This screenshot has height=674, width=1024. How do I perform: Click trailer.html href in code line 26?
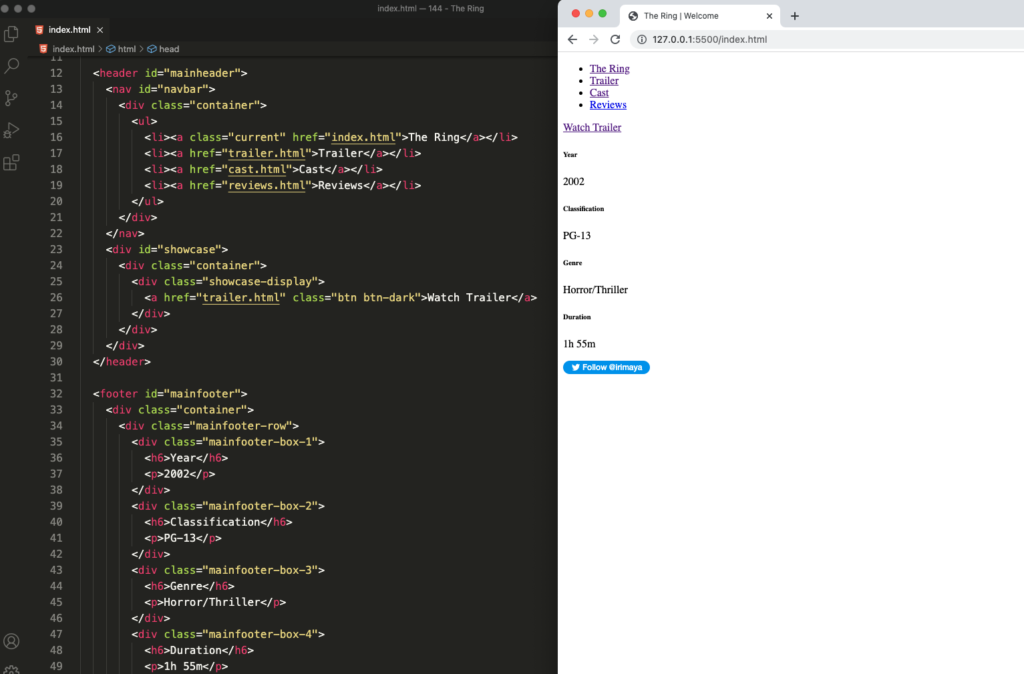(x=241, y=298)
